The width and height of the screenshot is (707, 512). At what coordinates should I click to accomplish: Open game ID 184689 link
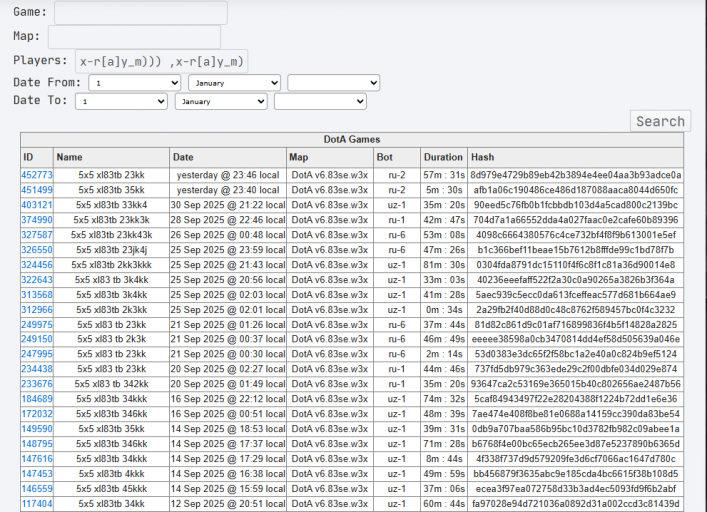click(37, 399)
